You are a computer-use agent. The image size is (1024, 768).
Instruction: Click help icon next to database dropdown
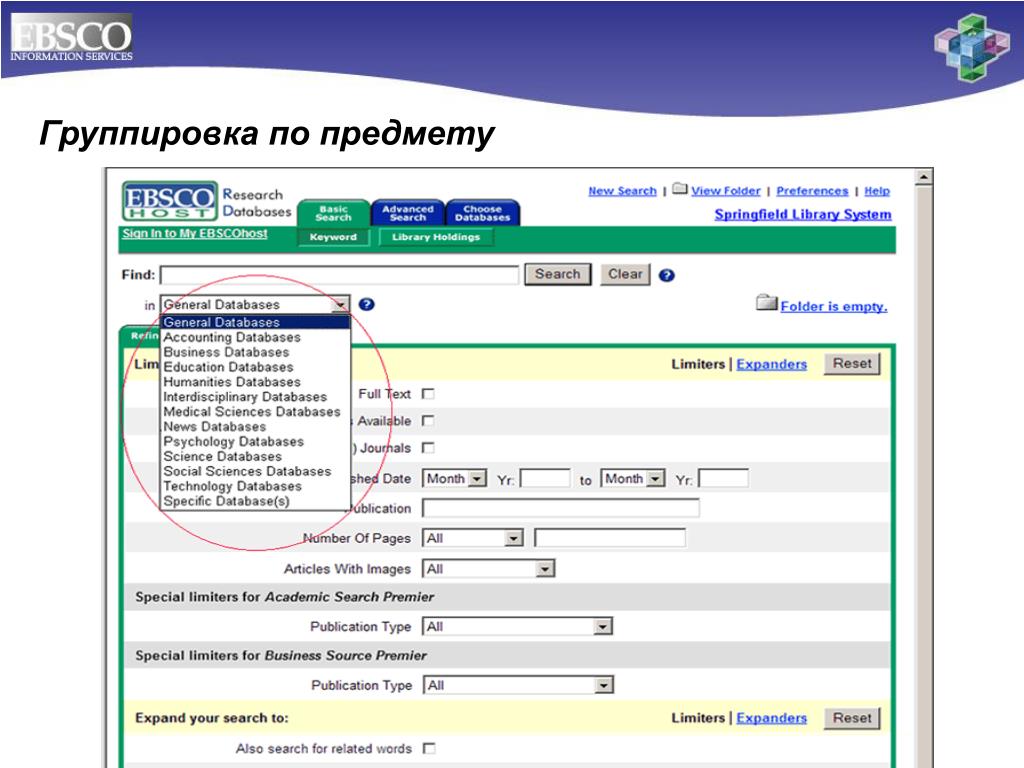coord(366,304)
